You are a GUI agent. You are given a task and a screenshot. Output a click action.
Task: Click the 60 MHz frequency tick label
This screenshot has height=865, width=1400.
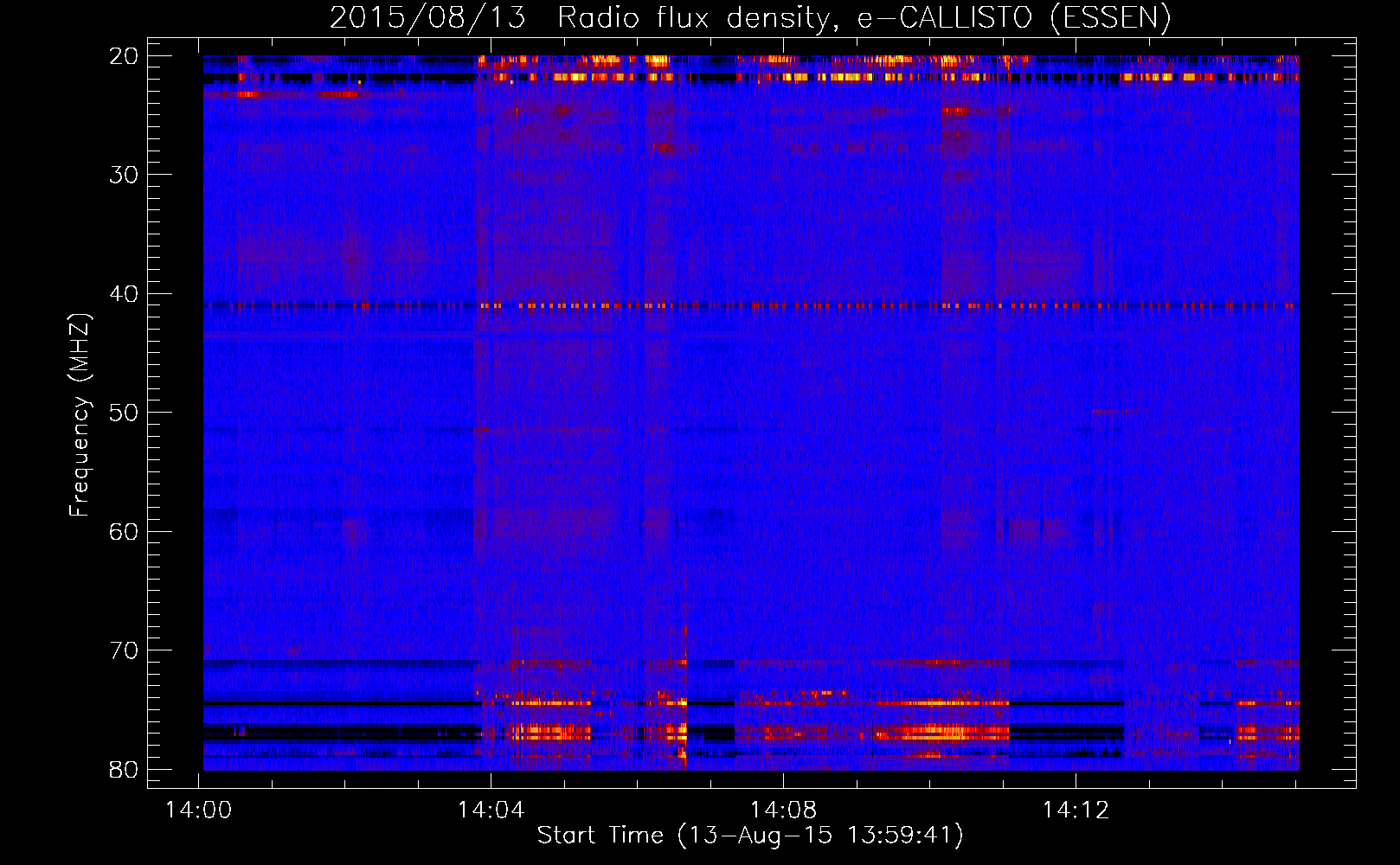[124, 532]
